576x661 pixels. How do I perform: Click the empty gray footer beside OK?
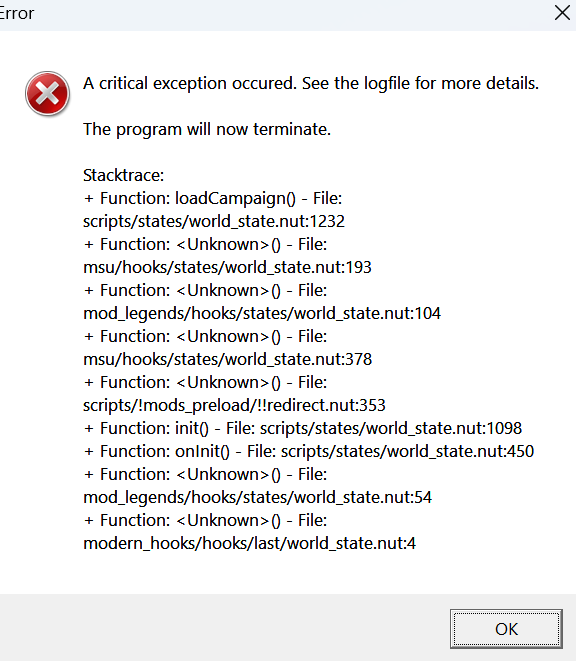223,628
